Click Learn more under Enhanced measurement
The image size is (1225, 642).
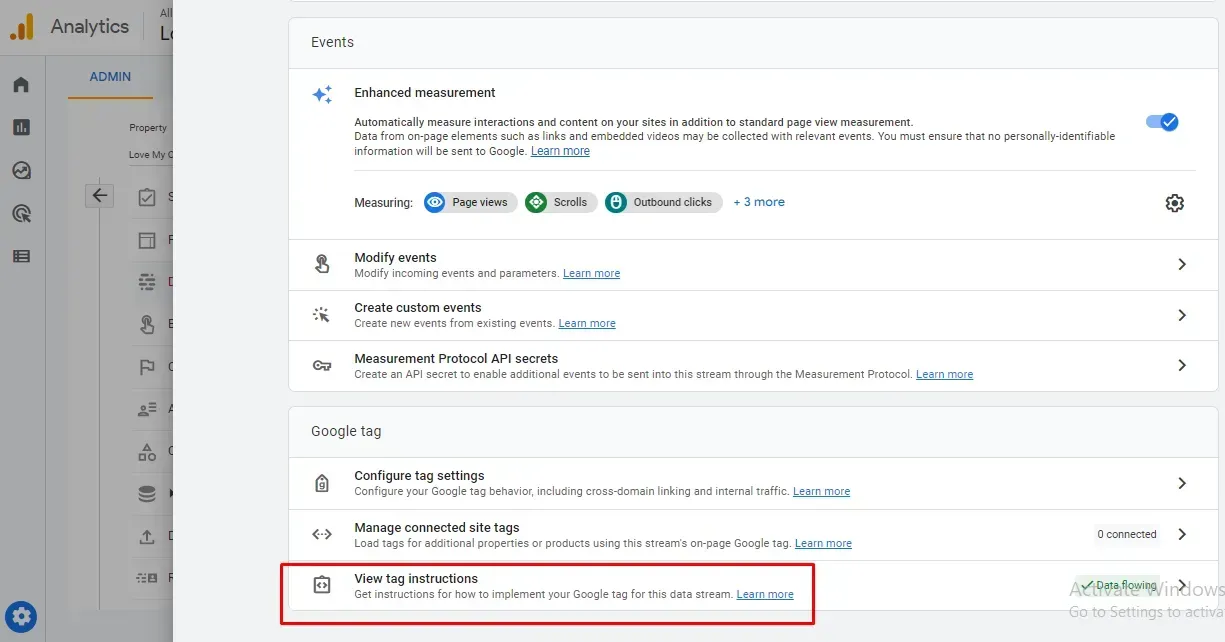(x=560, y=151)
